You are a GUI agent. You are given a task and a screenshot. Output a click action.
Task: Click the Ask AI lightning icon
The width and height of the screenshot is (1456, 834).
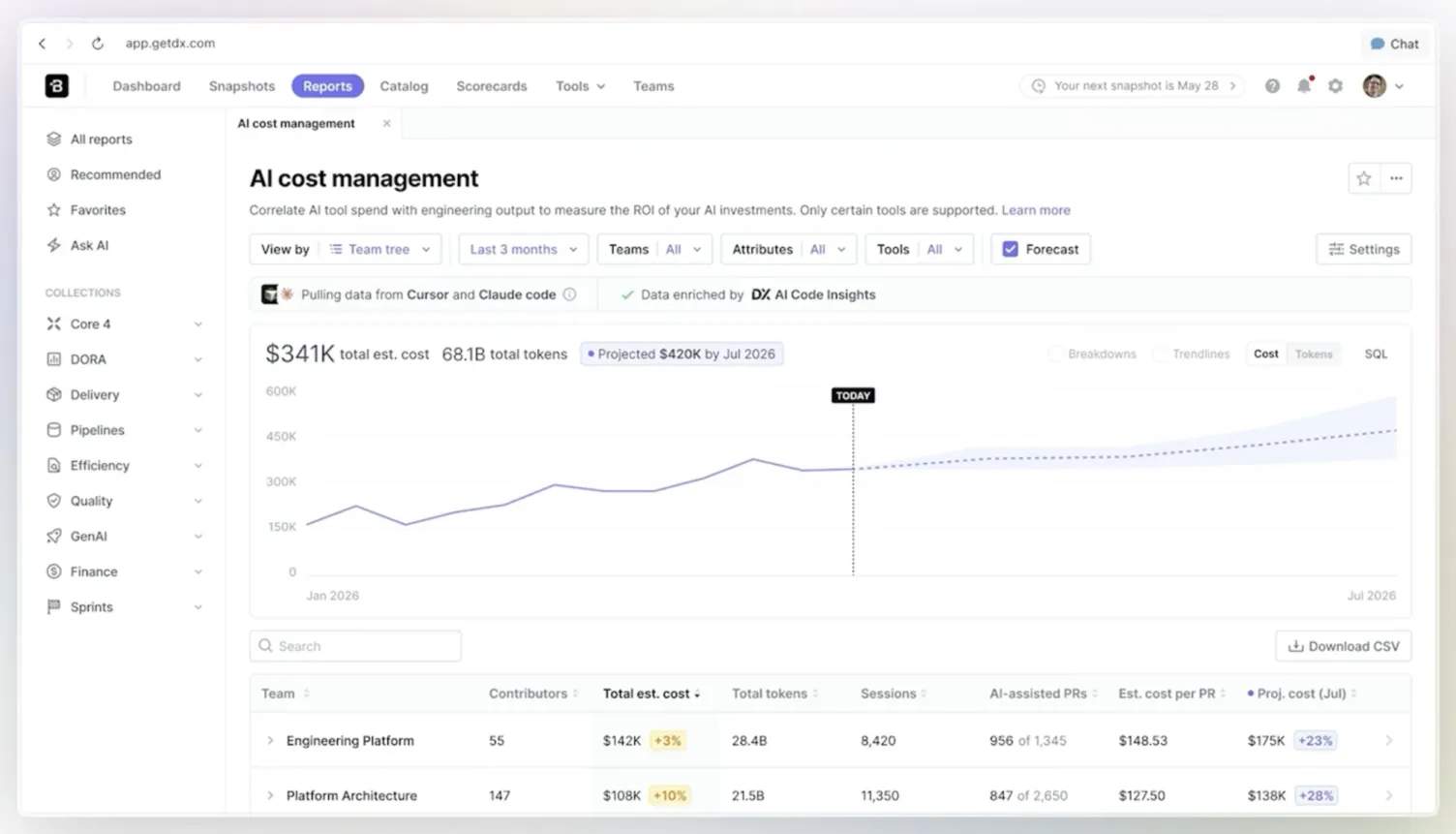click(x=54, y=245)
